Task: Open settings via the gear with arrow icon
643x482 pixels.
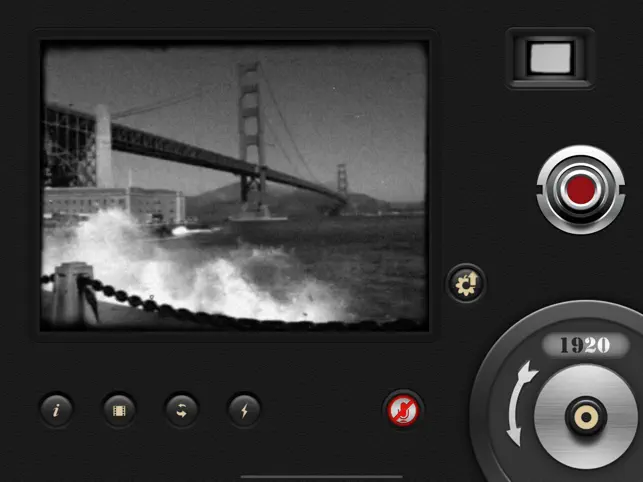Action: tap(466, 283)
